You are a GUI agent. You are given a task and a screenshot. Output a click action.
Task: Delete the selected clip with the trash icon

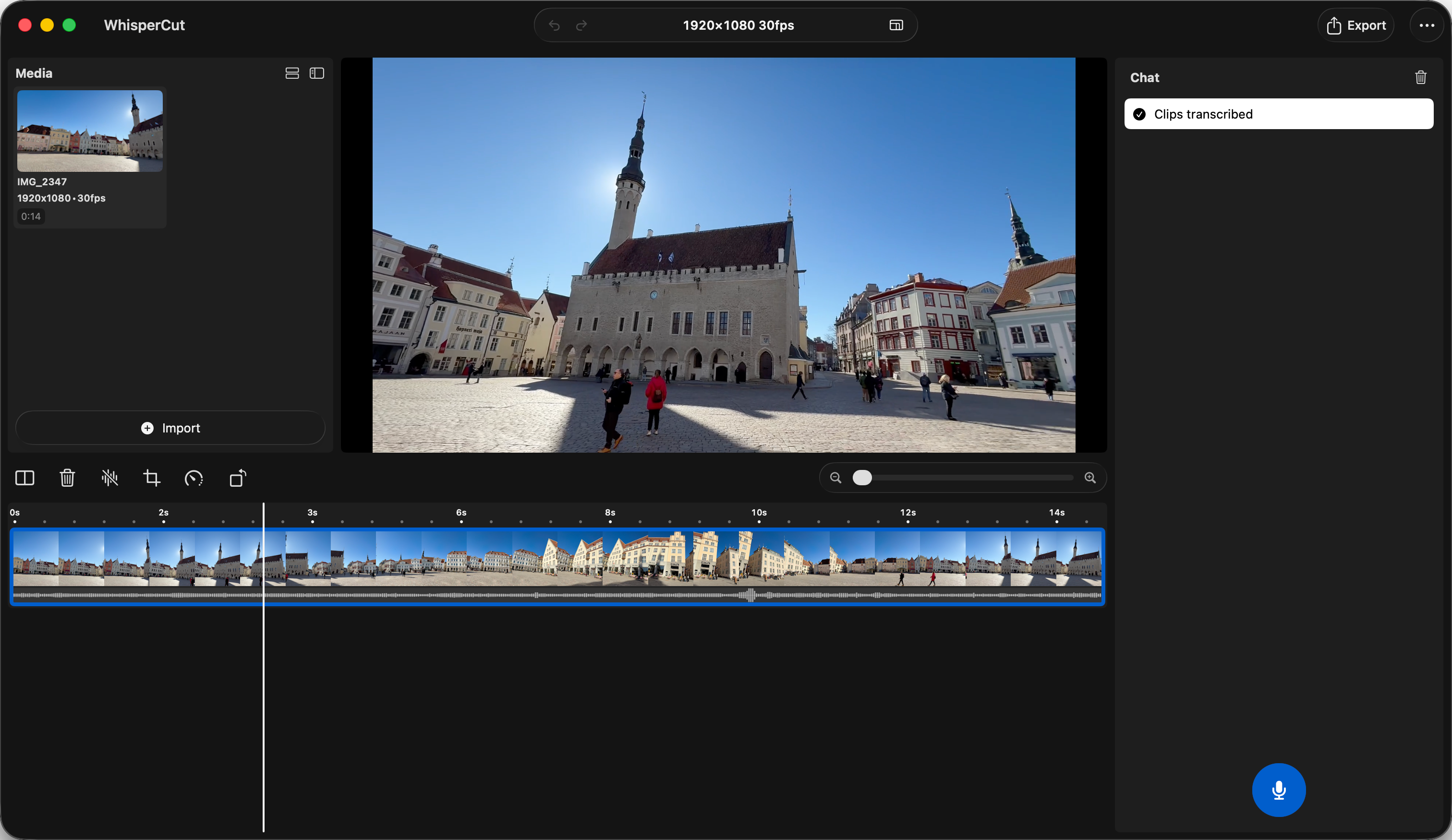pyautogui.click(x=67, y=478)
